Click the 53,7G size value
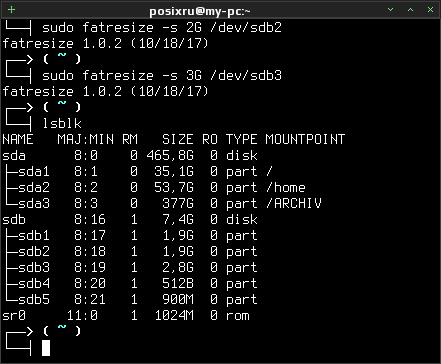This screenshot has width=441, height=364. (x=174, y=188)
